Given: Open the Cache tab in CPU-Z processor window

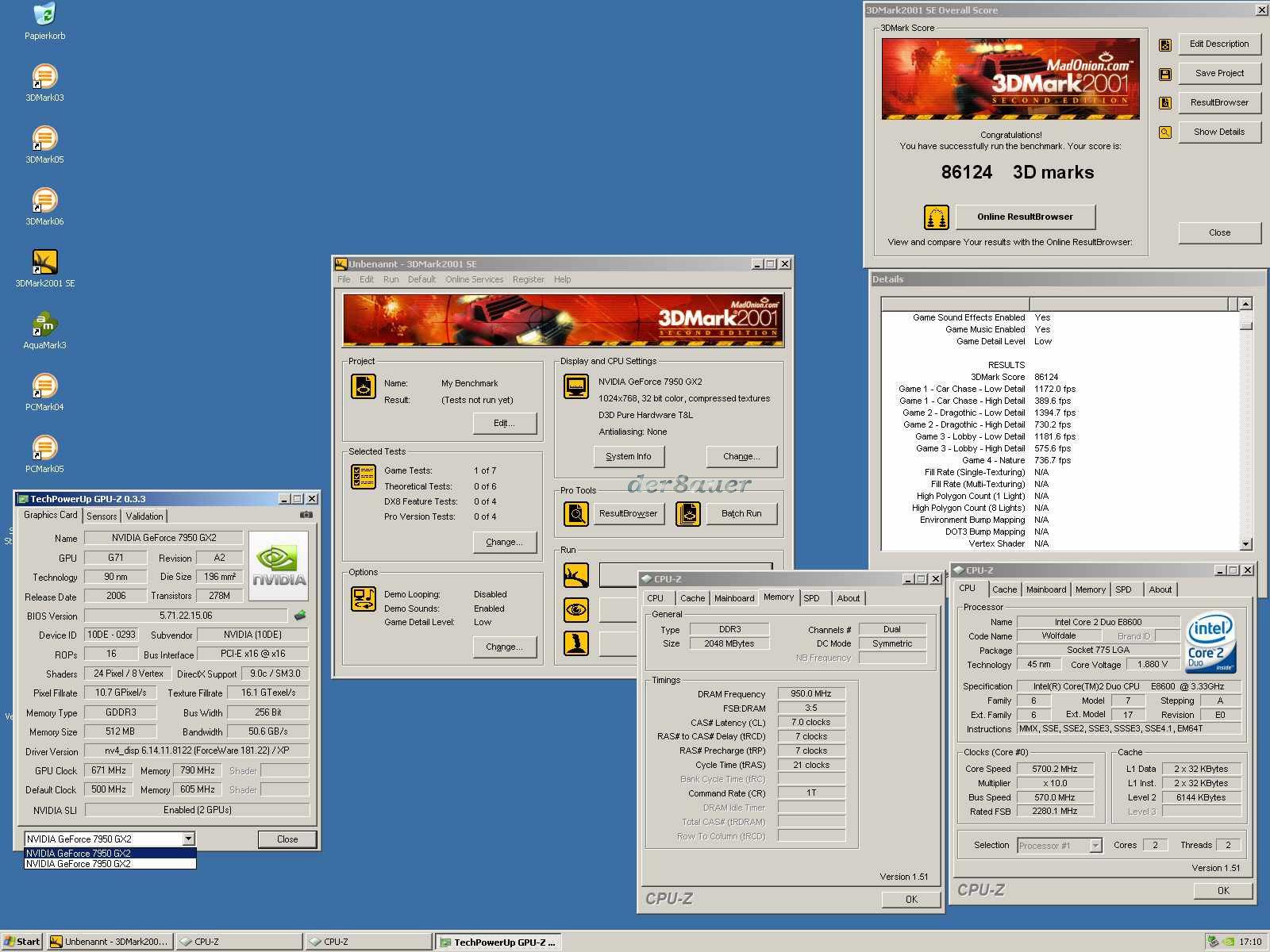Looking at the screenshot, I should (1004, 589).
